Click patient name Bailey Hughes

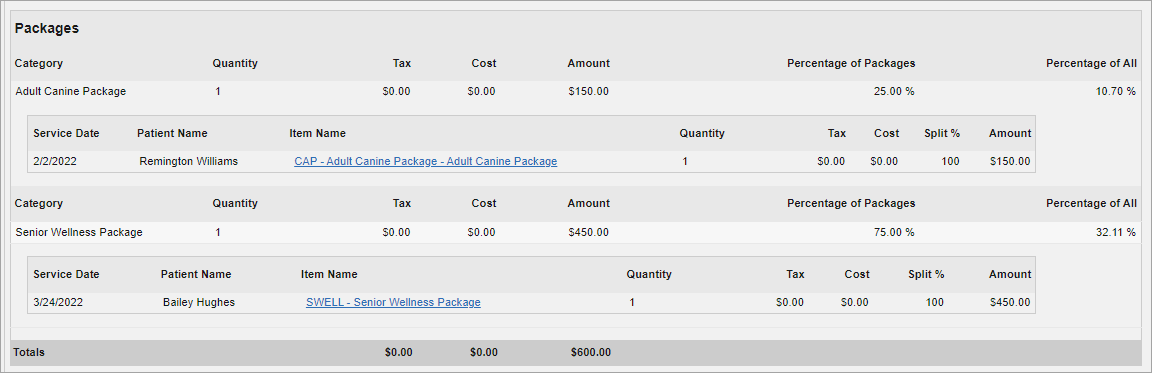click(199, 303)
